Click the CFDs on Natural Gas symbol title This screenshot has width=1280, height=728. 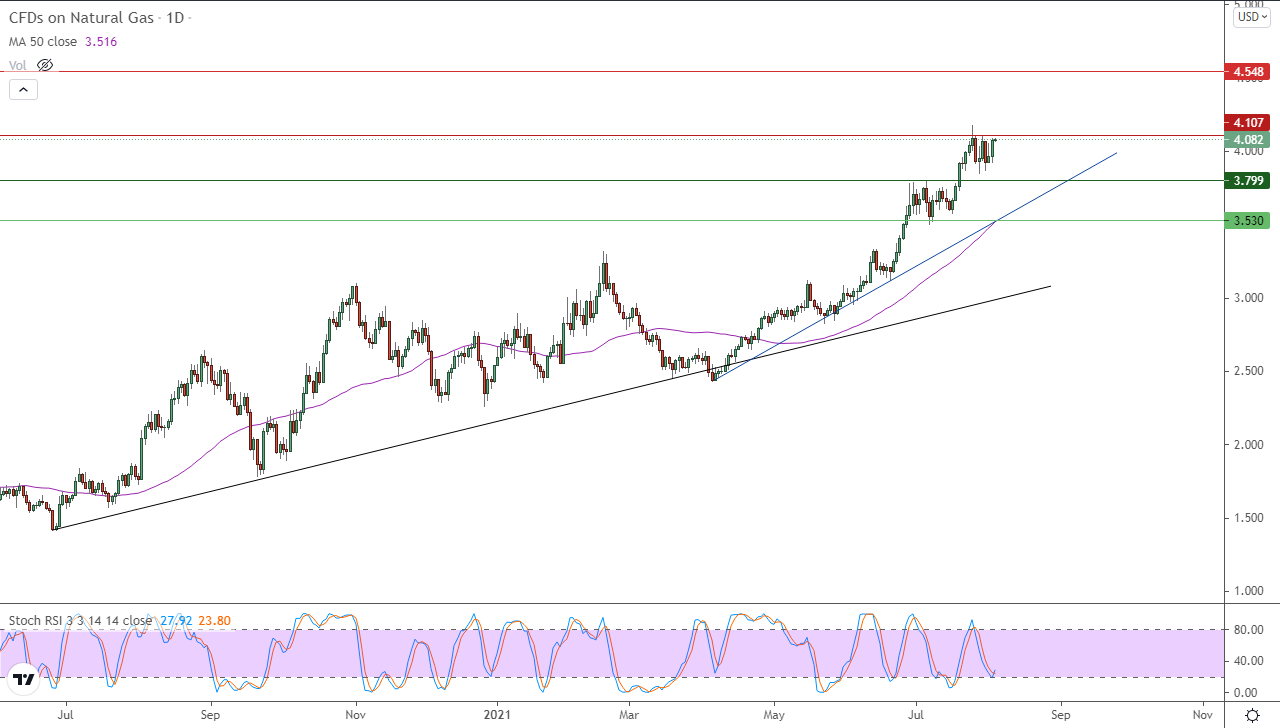point(81,18)
